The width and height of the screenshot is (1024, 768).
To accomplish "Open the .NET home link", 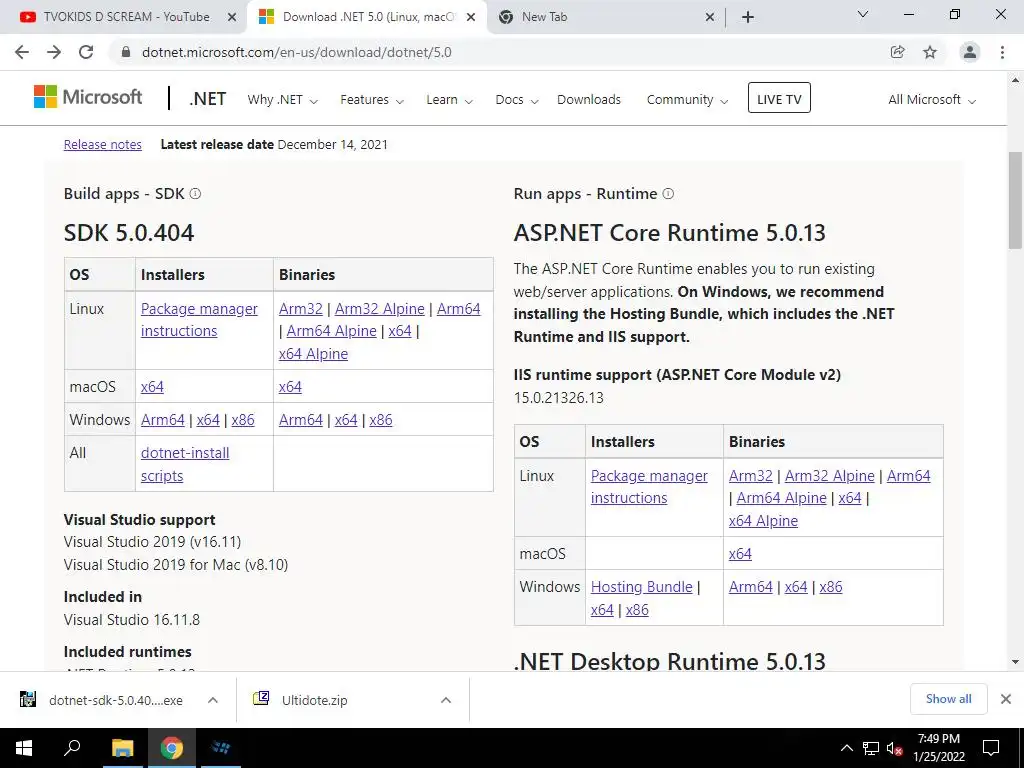I will (208, 99).
